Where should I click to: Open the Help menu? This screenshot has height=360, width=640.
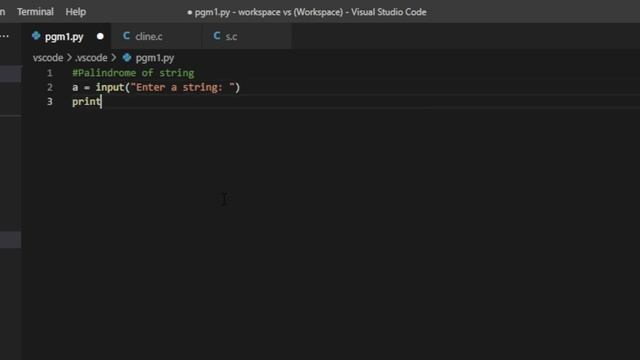[x=76, y=12]
